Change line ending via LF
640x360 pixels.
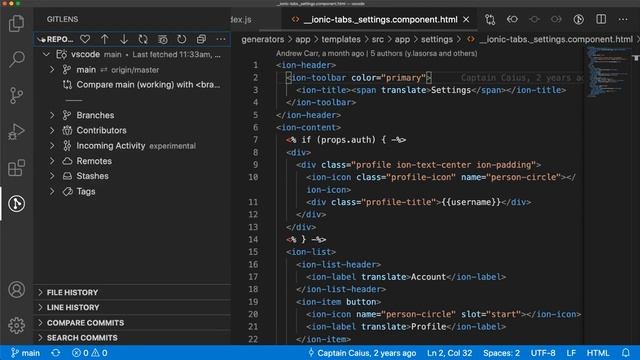[x=571, y=353]
